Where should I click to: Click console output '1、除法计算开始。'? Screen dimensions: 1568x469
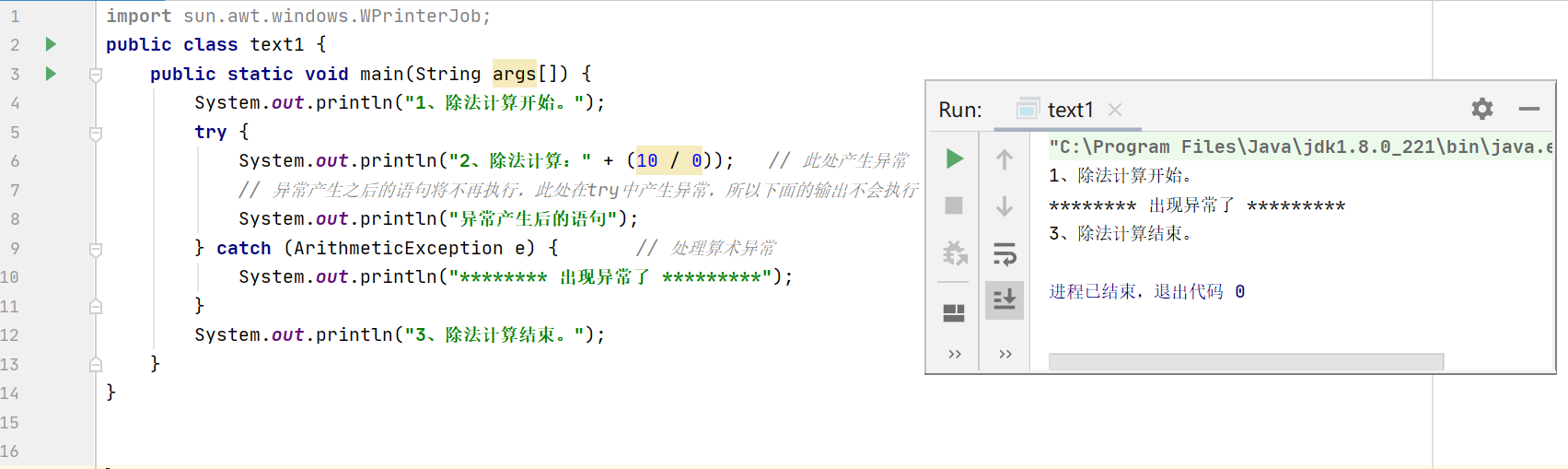coord(1121,175)
